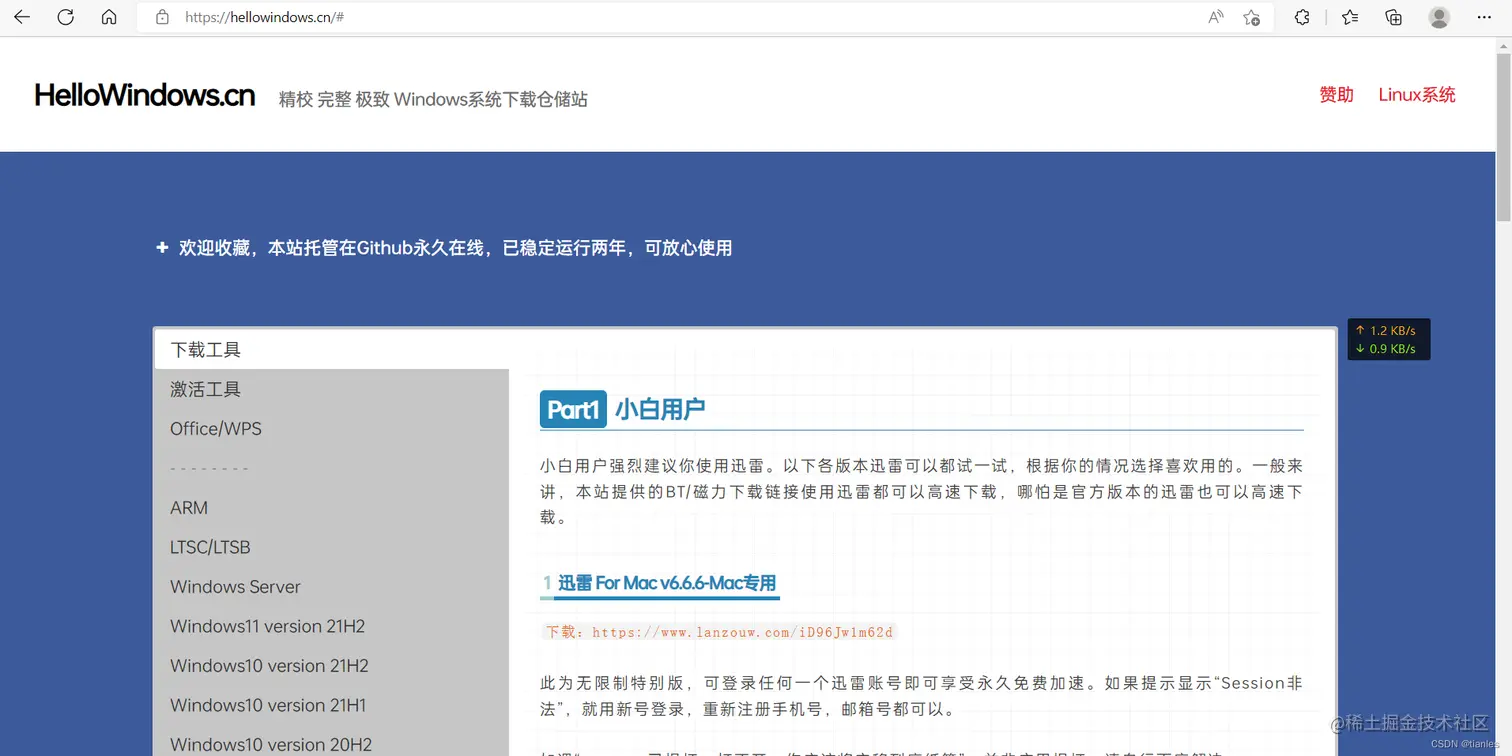Open Read aloud from the address bar

click(x=1213, y=17)
